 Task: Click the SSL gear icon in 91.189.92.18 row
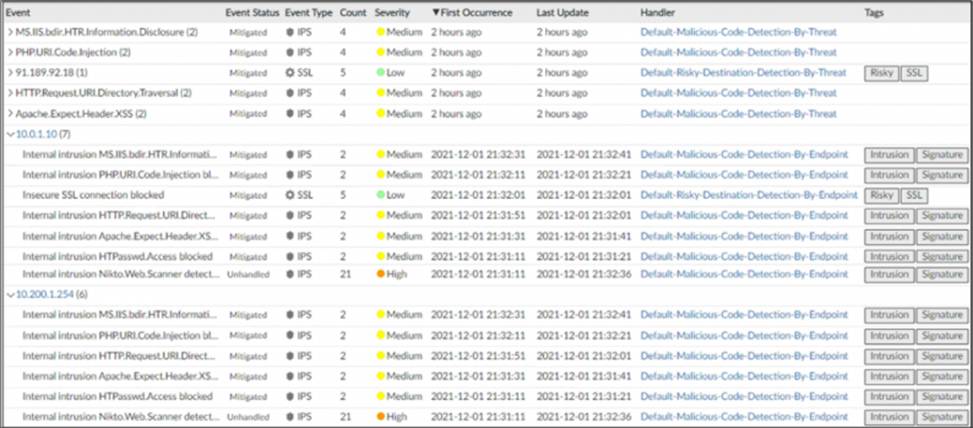pos(290,73)
